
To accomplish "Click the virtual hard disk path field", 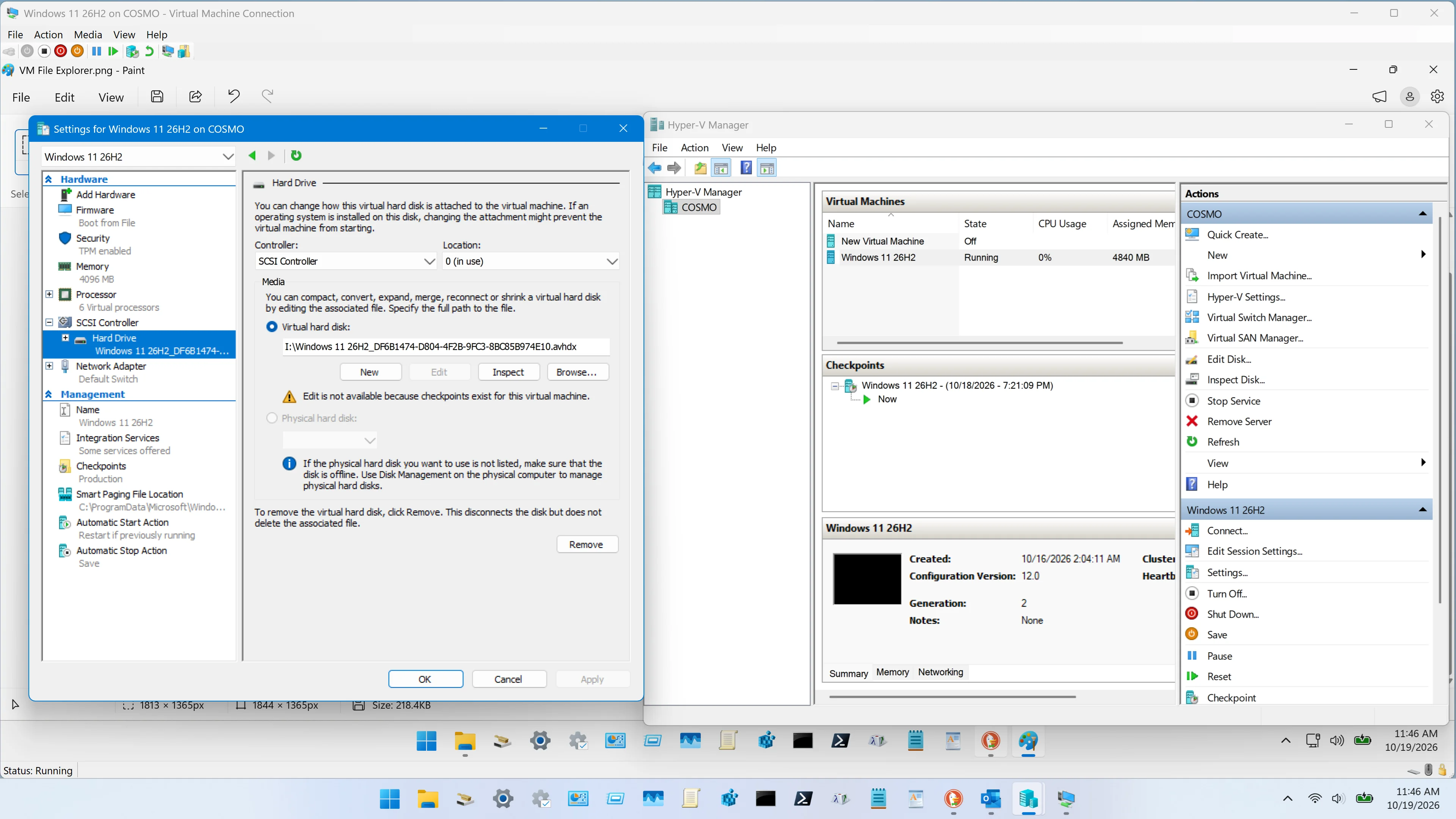I will 446,347.
